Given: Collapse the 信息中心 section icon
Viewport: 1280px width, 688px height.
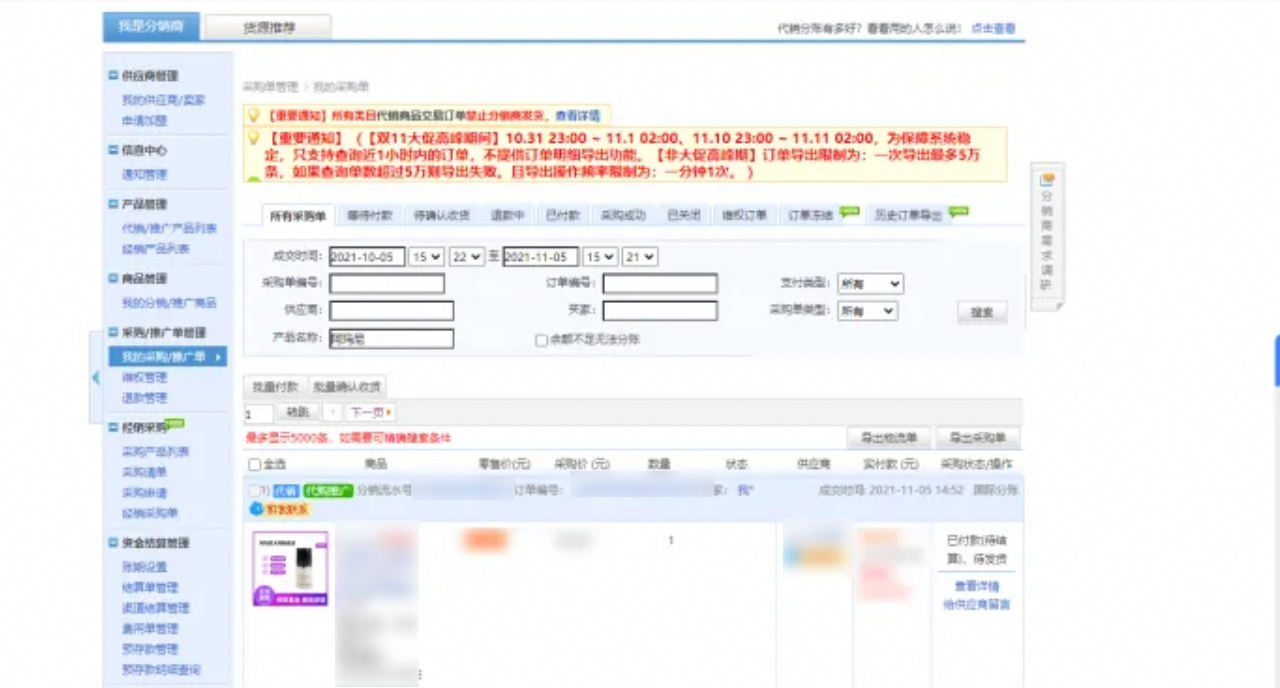Looking at the screenshot, I should (113, 150).
